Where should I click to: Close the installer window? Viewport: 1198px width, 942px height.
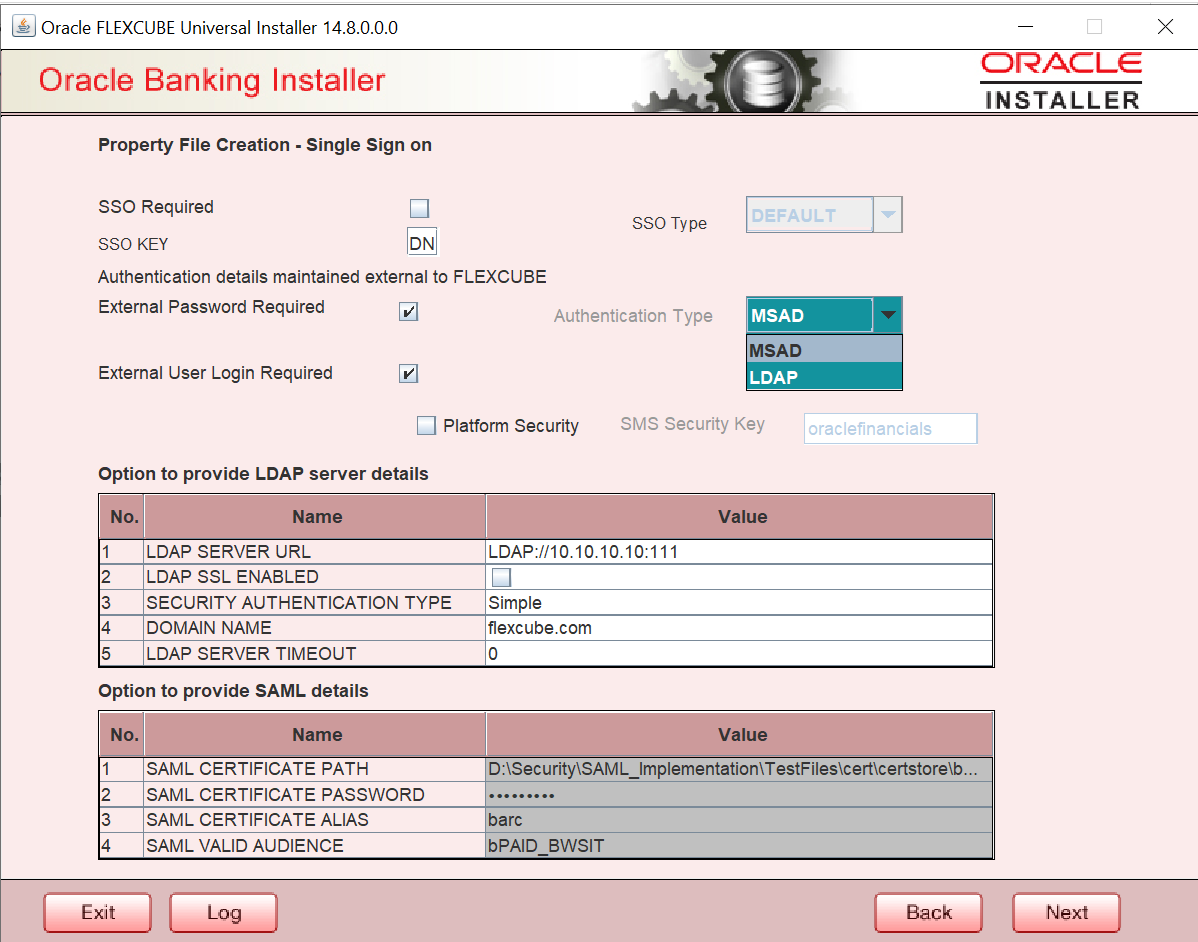(1164, 27)
